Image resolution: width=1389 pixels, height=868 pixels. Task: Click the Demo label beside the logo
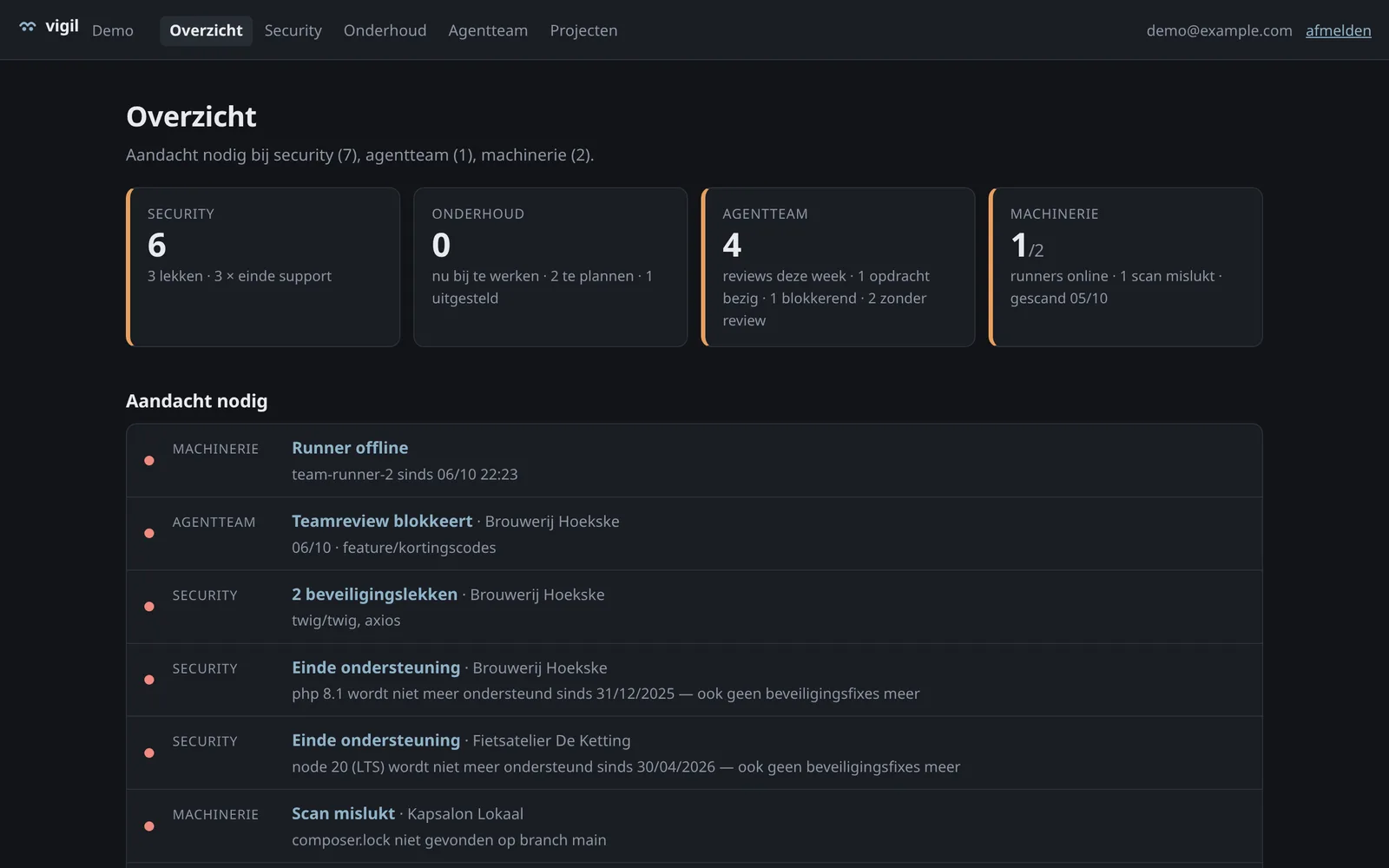click(113, 30)
